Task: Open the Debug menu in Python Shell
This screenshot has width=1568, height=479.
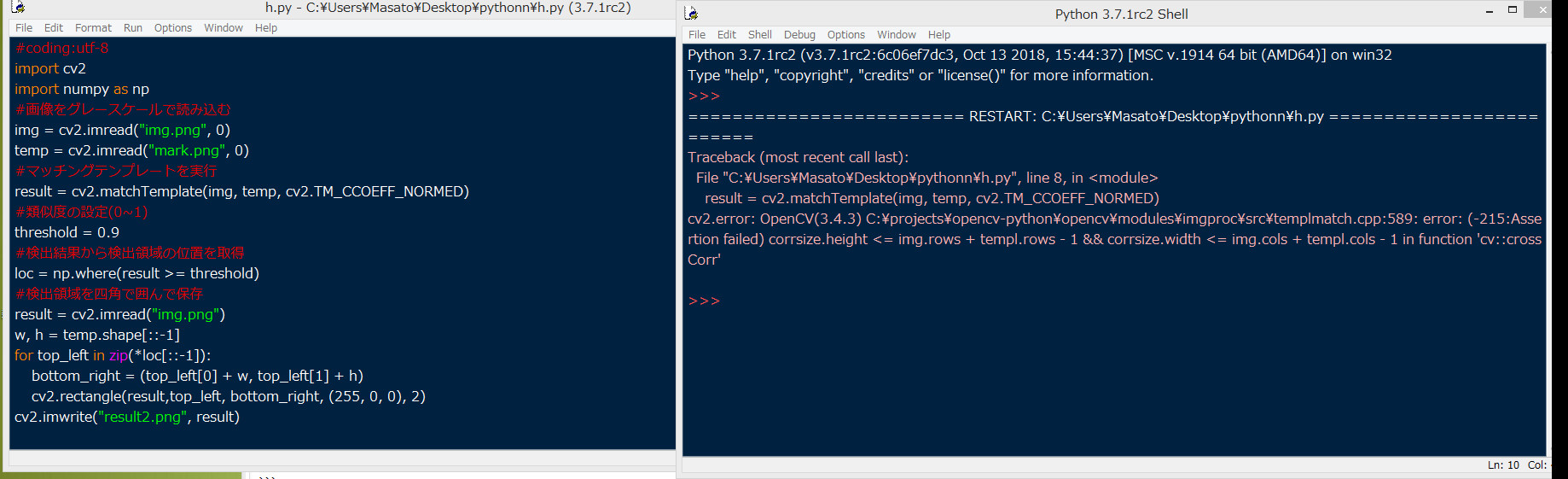Action: point(799,35)
